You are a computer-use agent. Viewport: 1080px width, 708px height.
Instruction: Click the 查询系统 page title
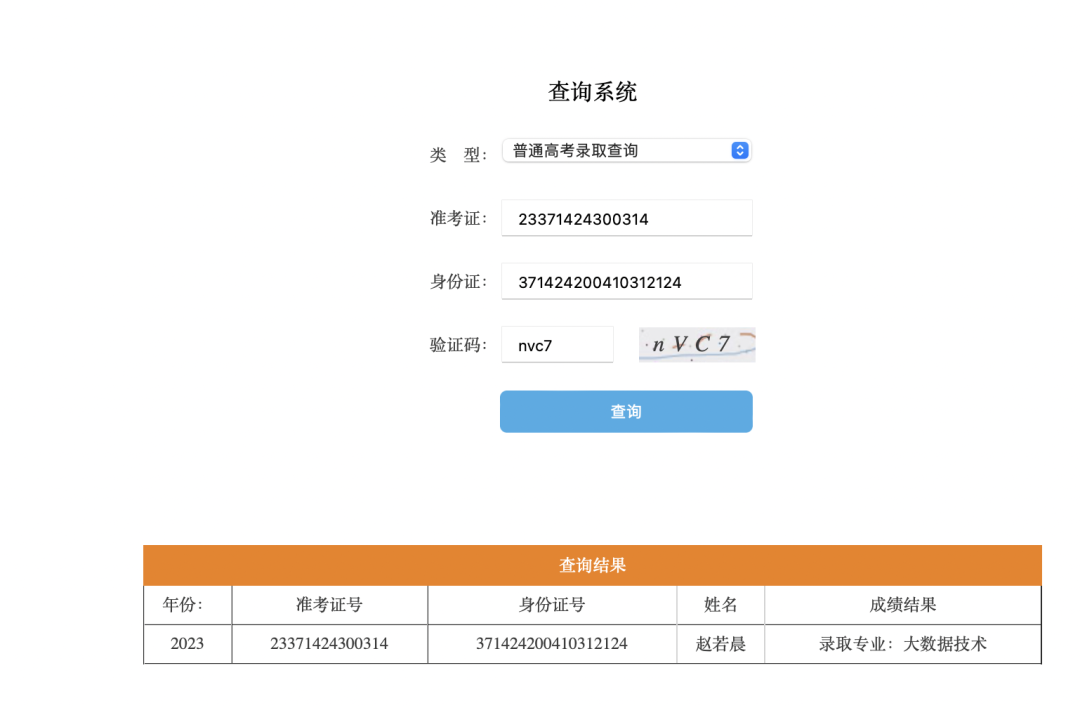(x=592, y=92)
